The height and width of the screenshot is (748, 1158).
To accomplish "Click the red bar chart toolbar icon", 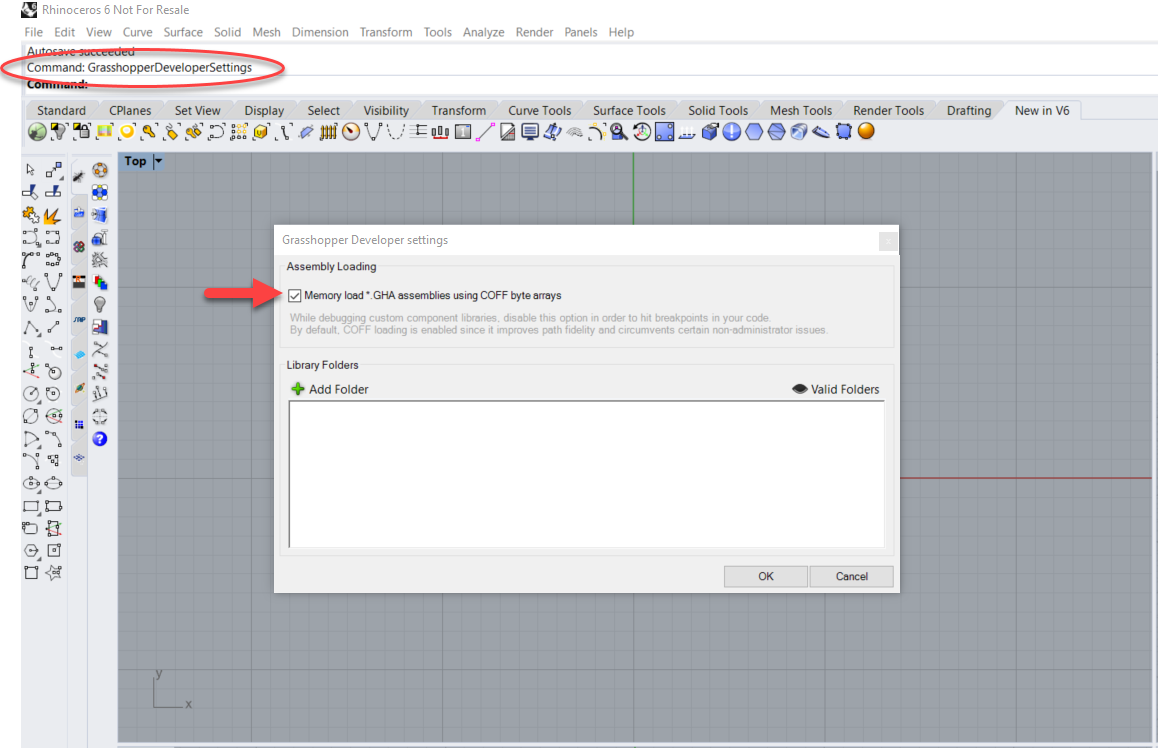I will coord(440,132).
